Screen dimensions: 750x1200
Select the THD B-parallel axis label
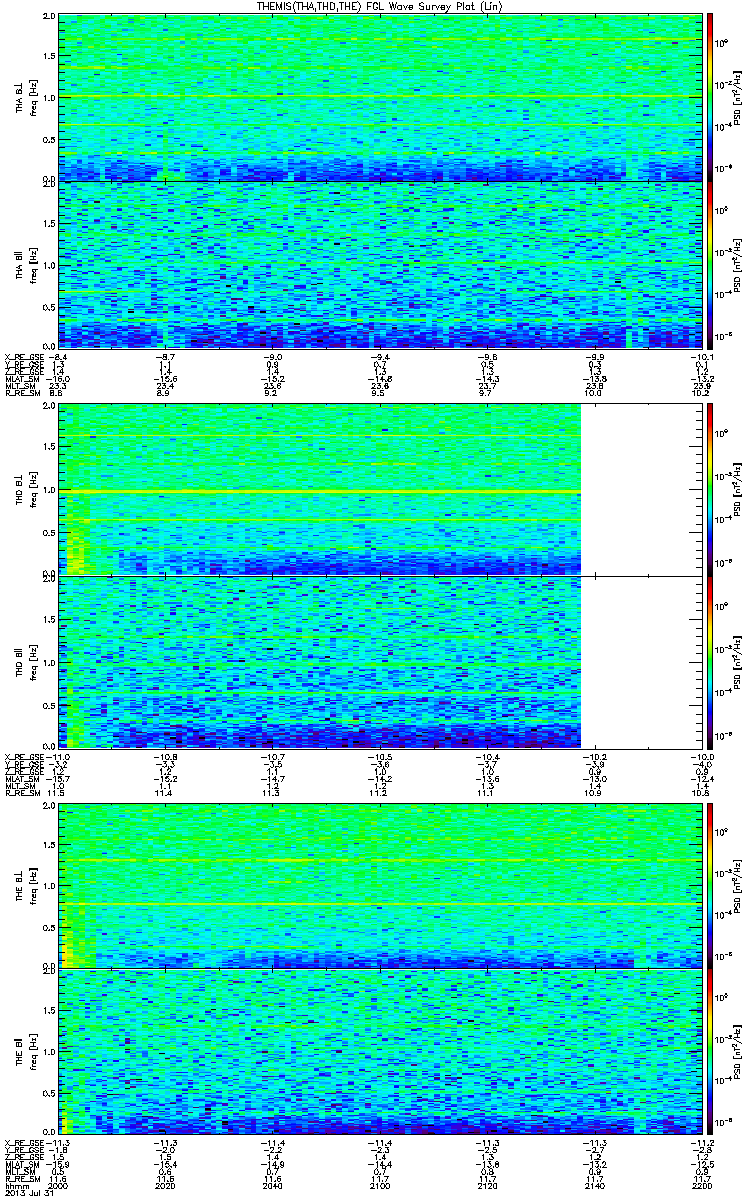[18, 662]
